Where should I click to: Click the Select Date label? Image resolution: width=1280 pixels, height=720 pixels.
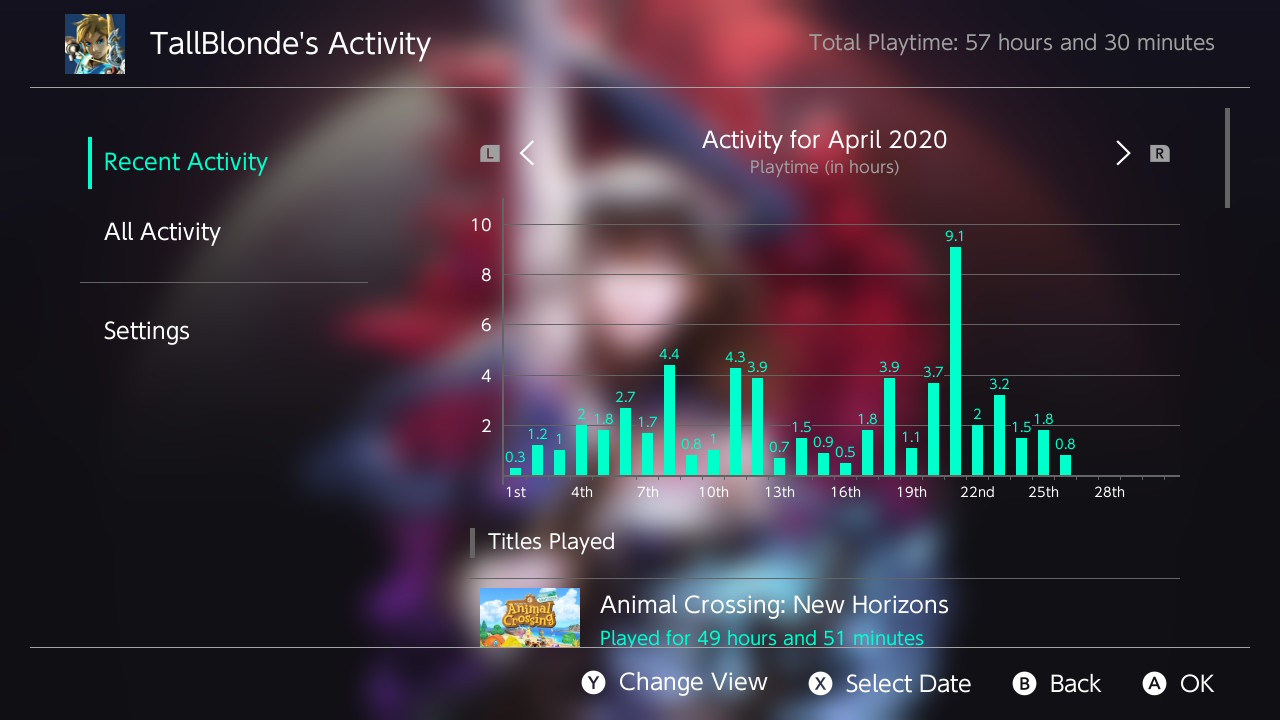tap(908, 684)
